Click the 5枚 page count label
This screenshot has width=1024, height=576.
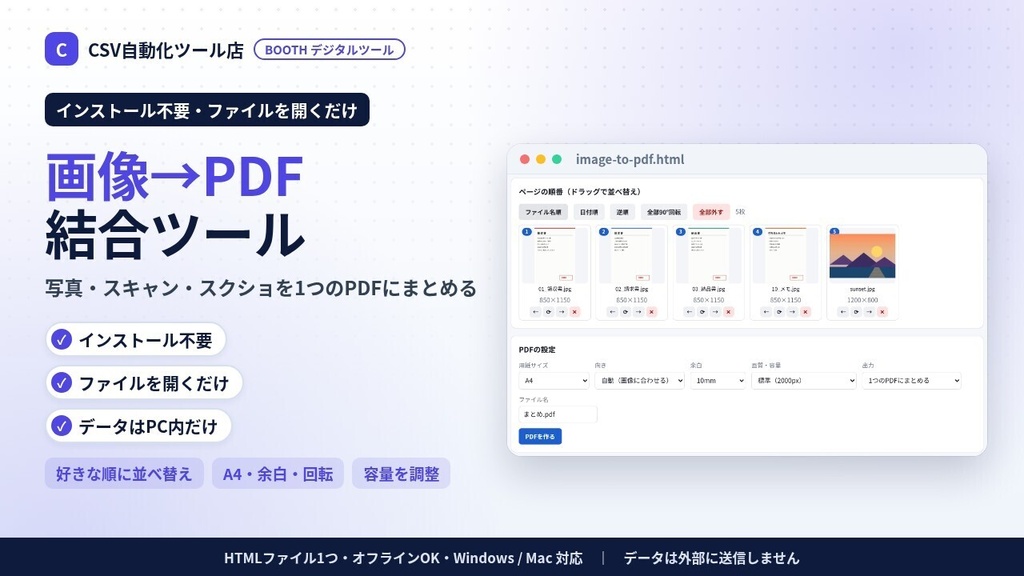coord(740,212)
